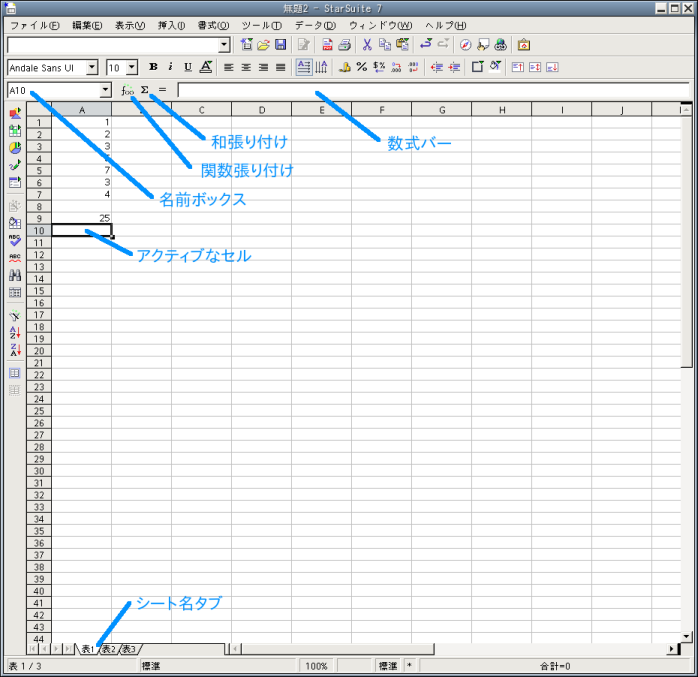Screen dimensions: 698x677
Task: Click into the formula bar input line
Action: (x=430, y=90)
